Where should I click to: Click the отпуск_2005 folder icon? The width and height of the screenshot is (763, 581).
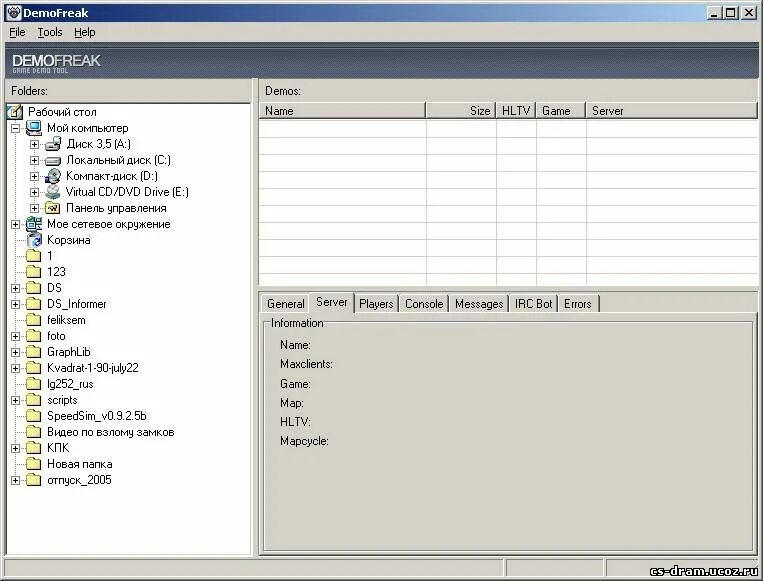coord(34,480)
